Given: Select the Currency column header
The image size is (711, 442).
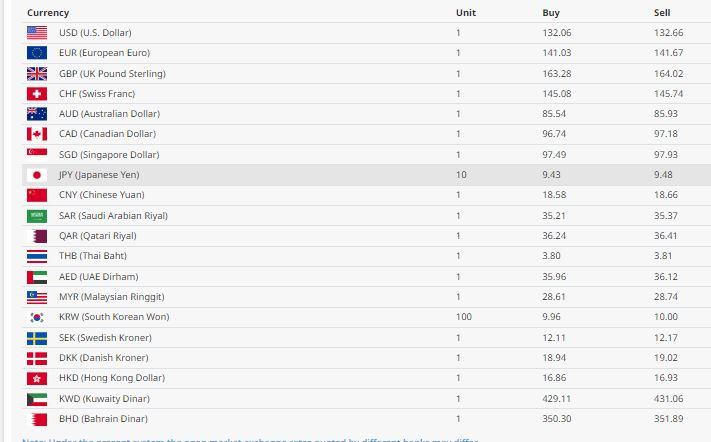Looking at the screenshot, I should click(x=48, y=13).
